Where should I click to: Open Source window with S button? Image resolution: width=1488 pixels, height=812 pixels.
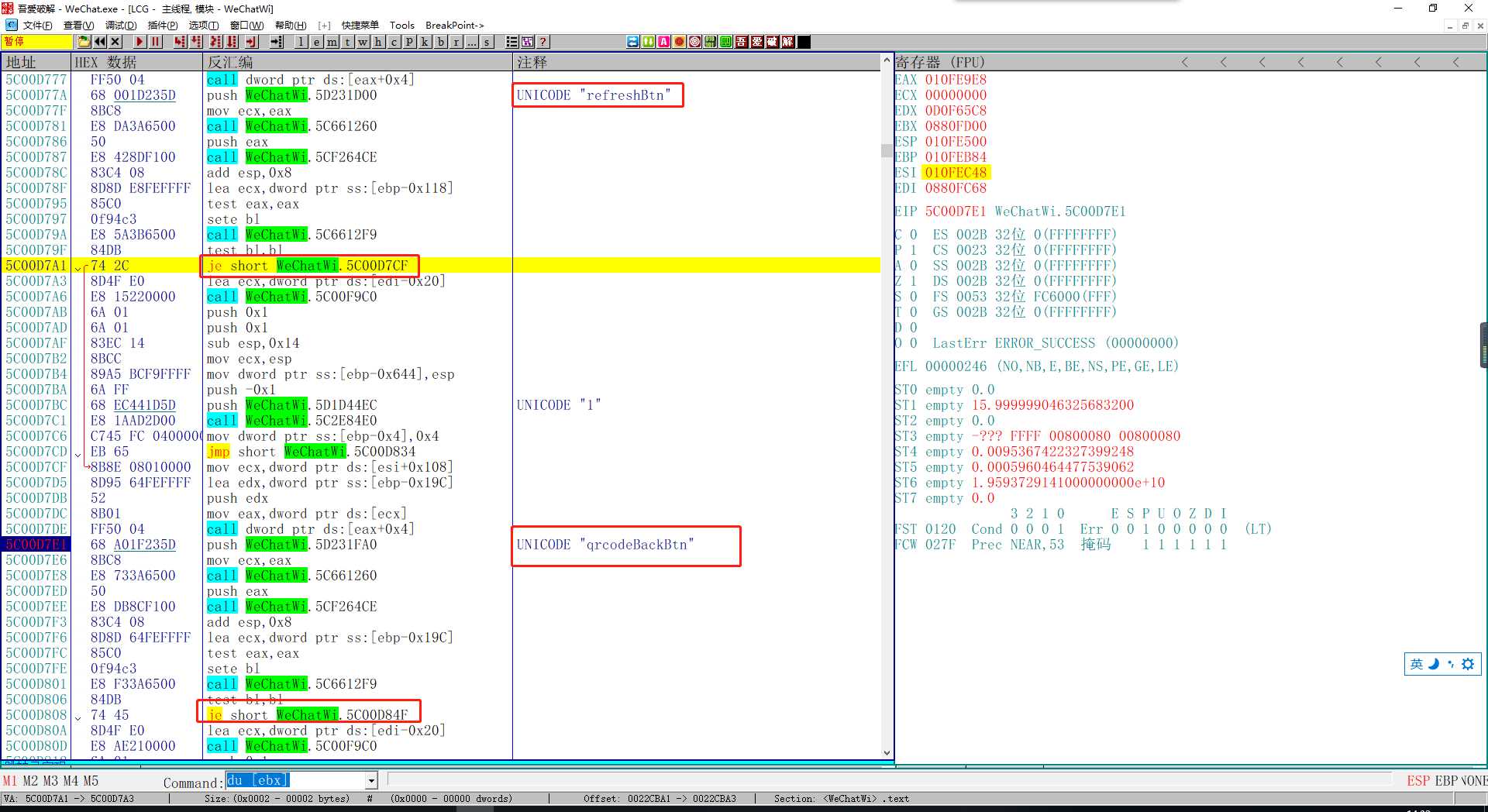click(x=487, y=42)
